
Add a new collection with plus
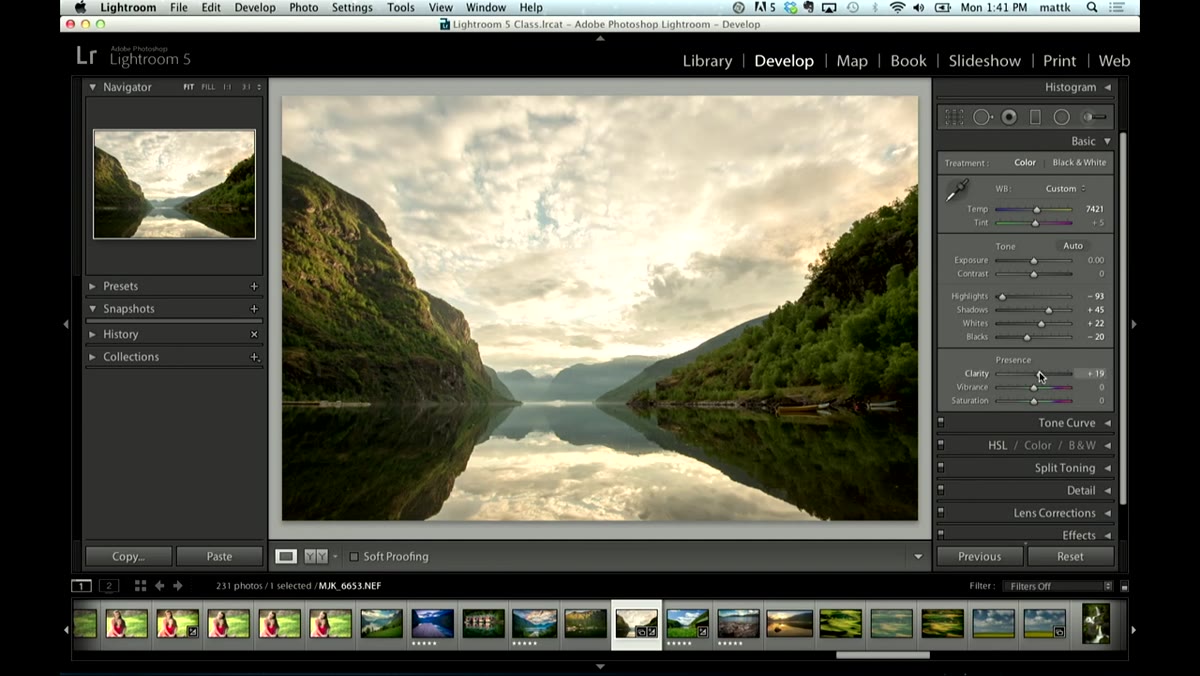254,357
